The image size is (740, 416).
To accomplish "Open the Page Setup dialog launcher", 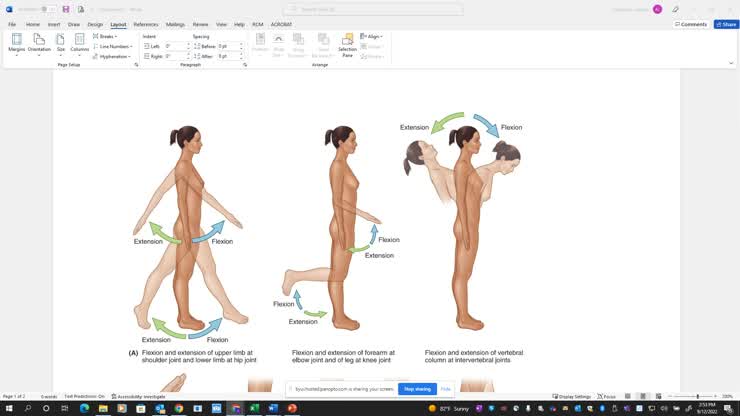I will click(136, 65).
